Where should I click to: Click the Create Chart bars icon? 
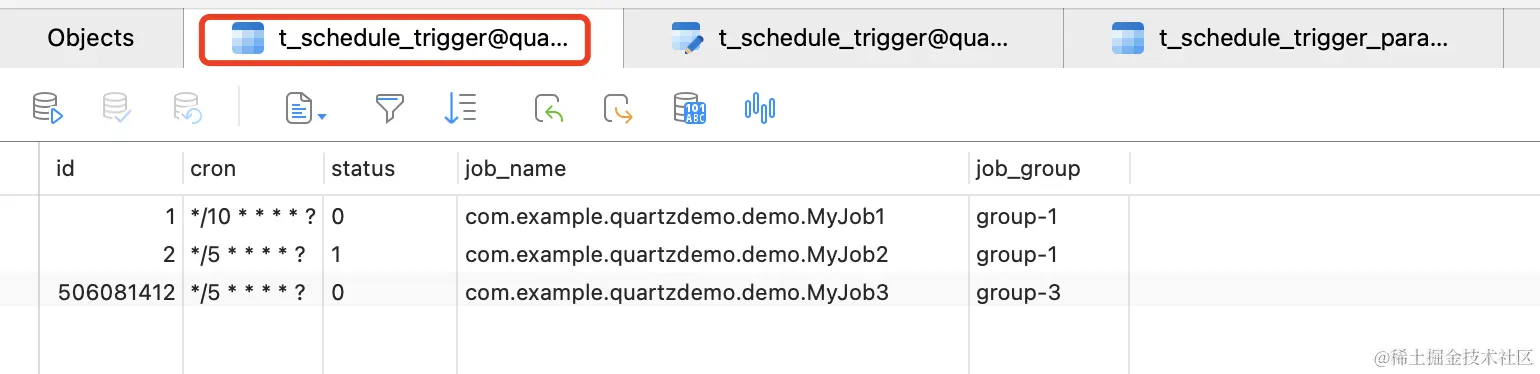pyautogui.click(x=760, y=108)
